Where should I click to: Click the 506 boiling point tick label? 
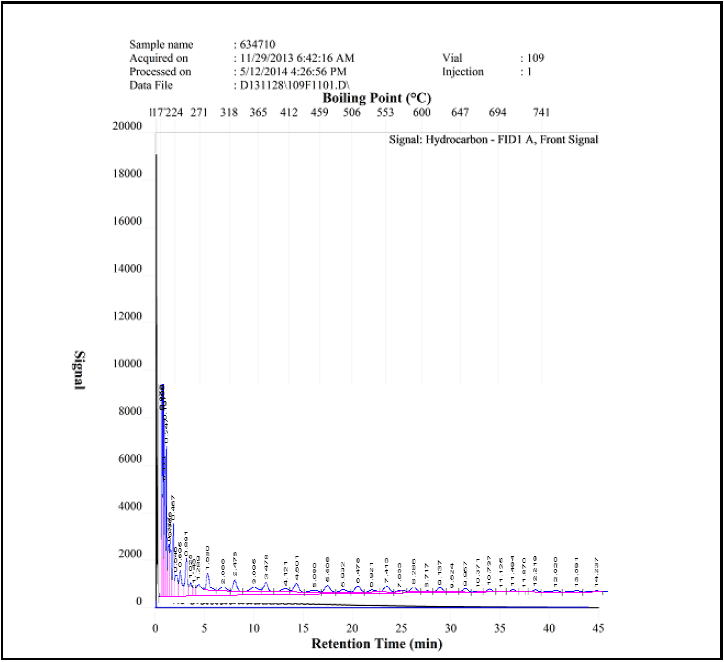pos(351,112)
